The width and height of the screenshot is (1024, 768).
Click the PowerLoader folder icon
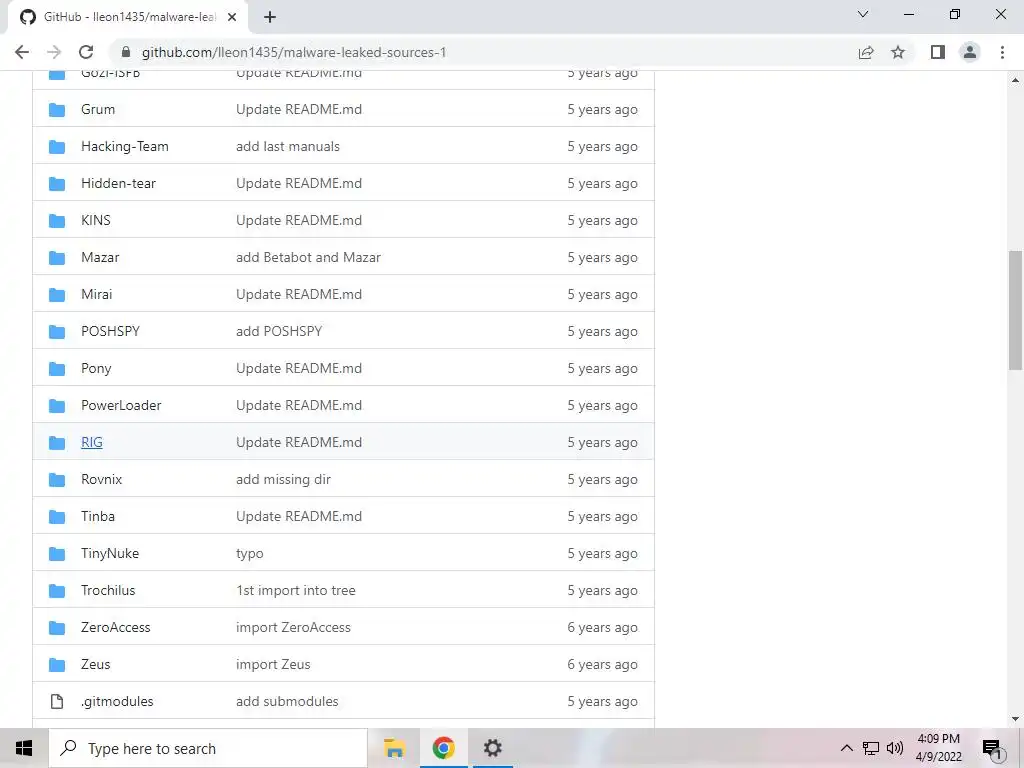click(57, 406)
